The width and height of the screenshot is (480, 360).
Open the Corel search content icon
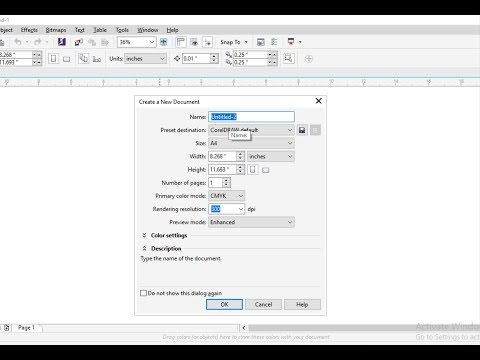[62, 42]
